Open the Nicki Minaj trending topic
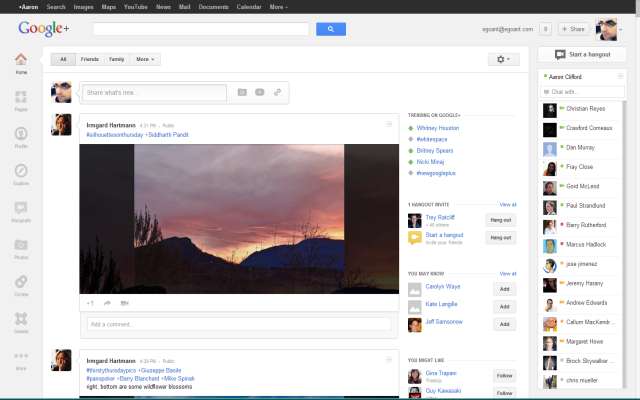Viewport: 640px width, 400px height. [430, 162]
